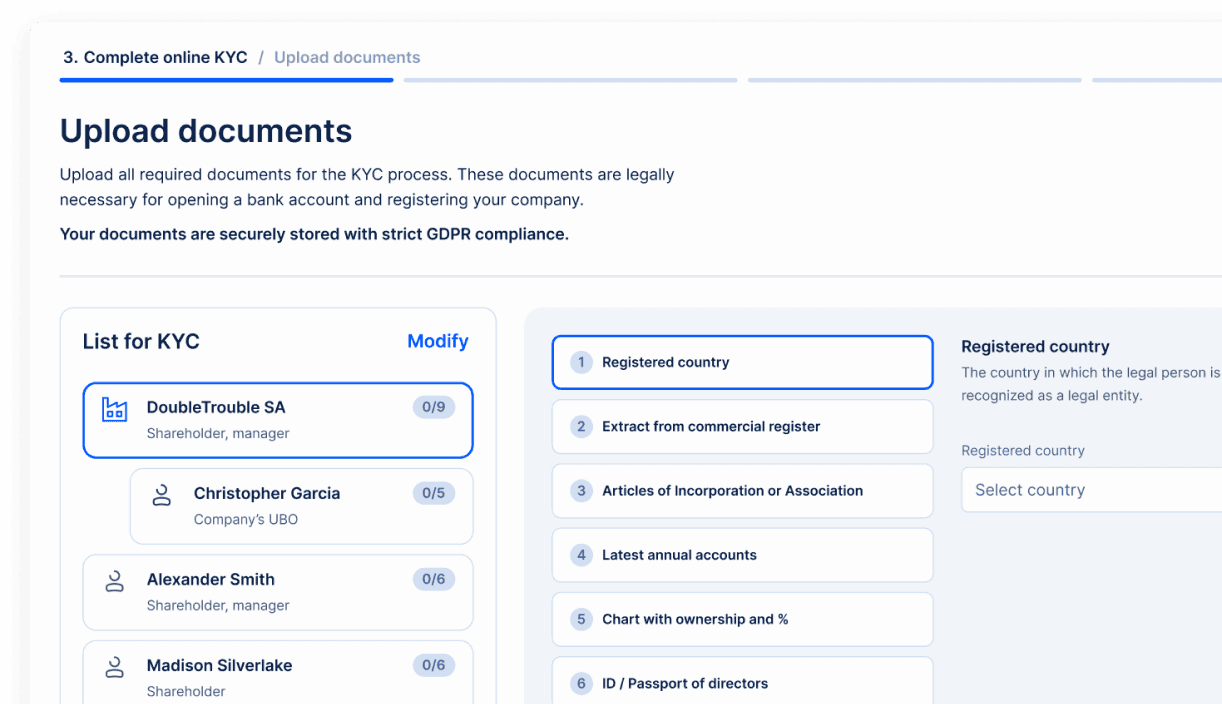Click the number 6 badge beside ID / Passport
Viewport: 1222px width, 704px height.
click(581, 684)
